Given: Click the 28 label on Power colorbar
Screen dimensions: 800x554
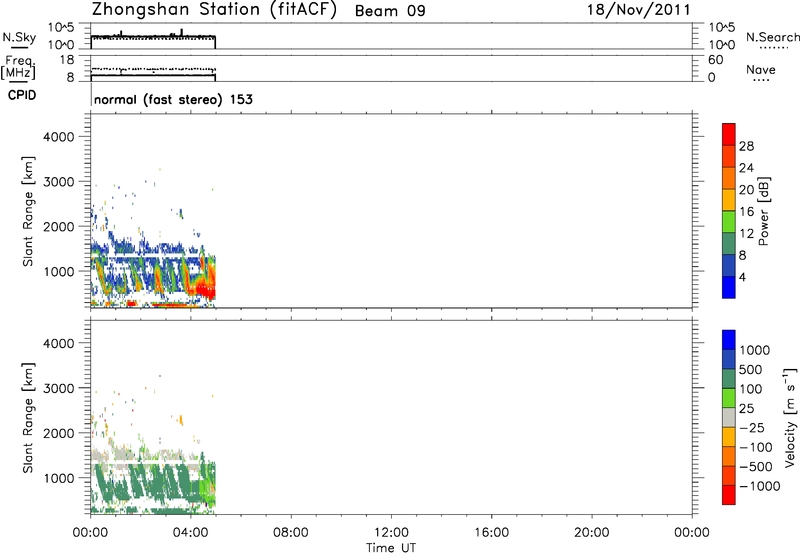Looking at the screenshot, I should pos(746,146).
